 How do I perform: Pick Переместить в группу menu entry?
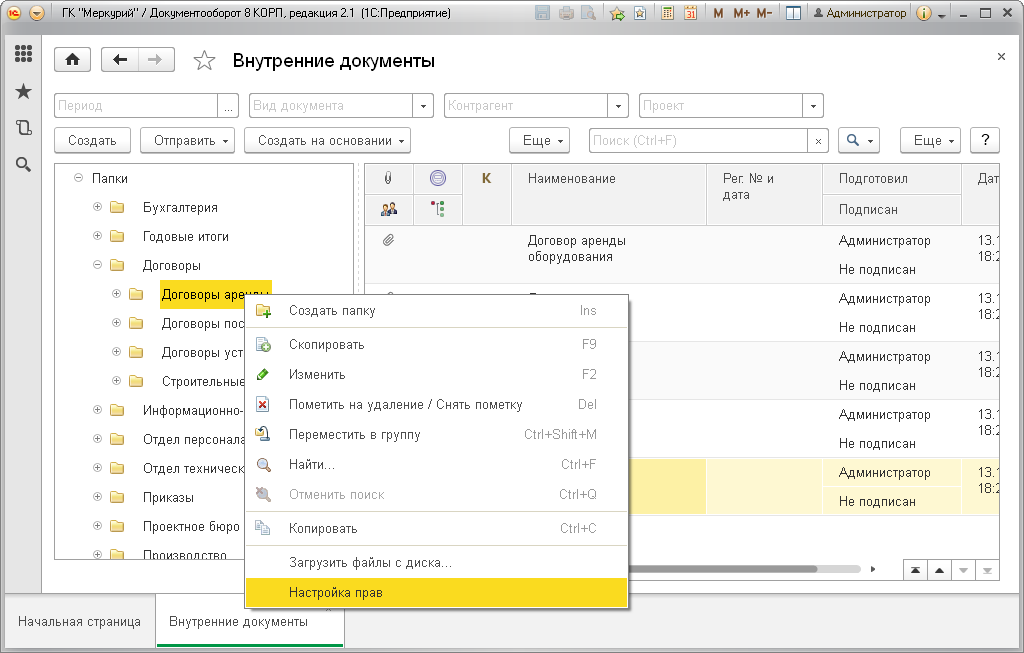[x=436, y=435]
